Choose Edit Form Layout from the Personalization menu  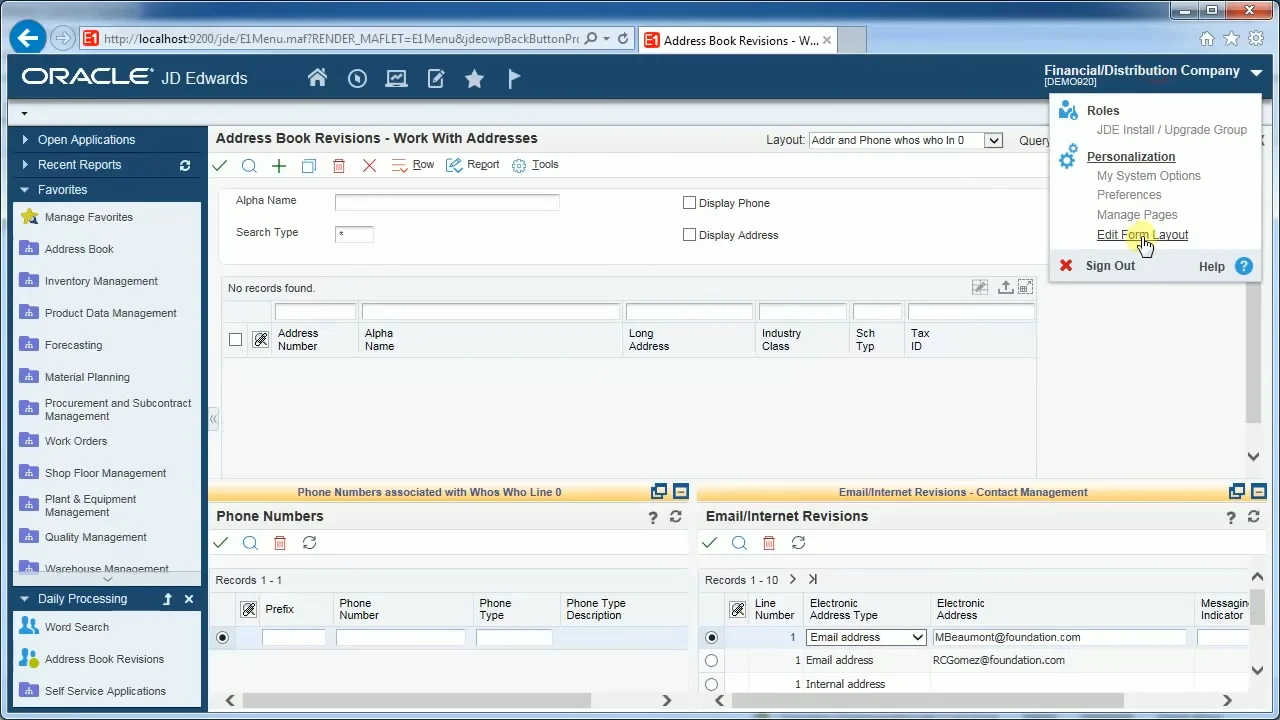[1142, 234]
